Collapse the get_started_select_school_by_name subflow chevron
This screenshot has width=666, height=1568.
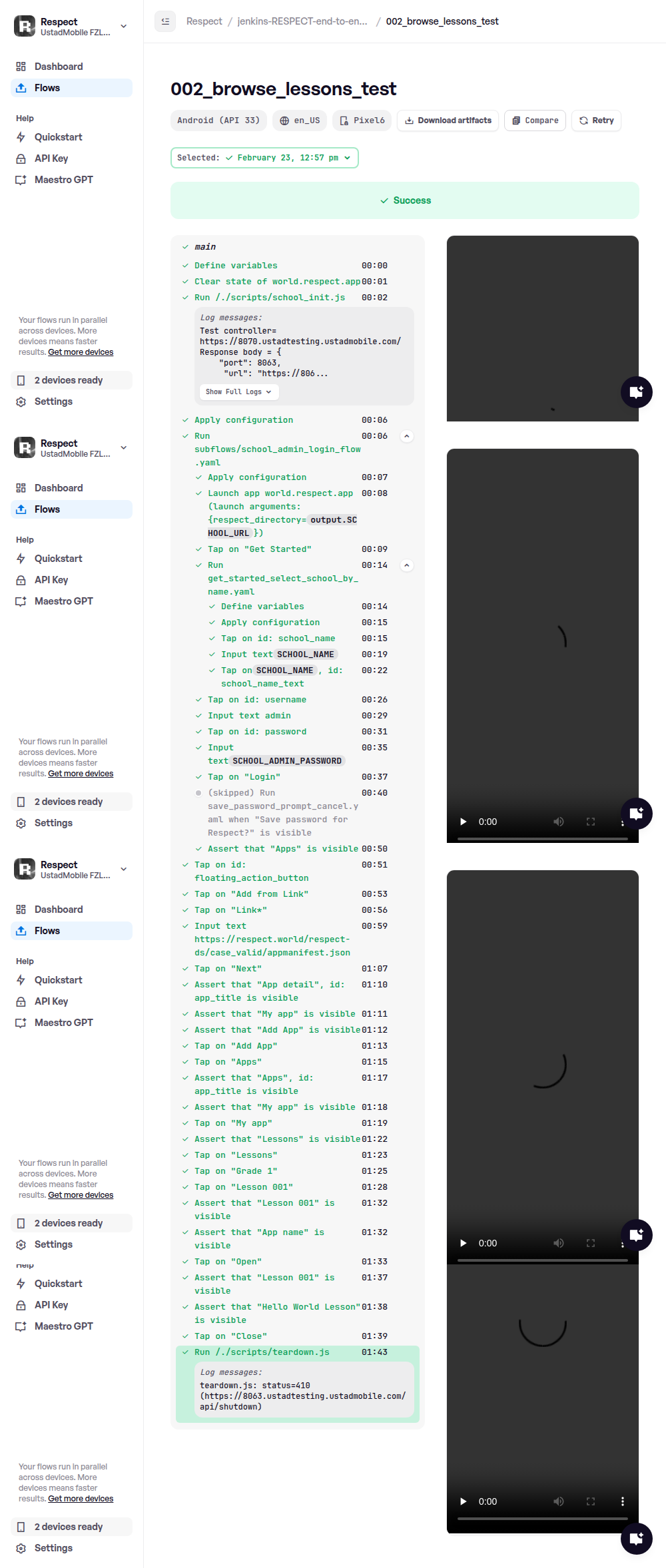pos(406,565)
